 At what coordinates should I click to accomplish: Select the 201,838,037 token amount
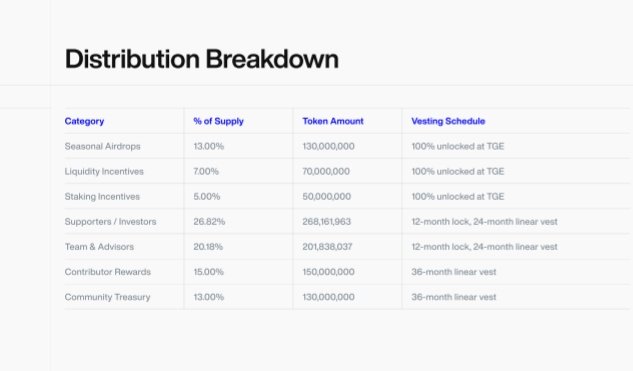[x=327, y=247]
